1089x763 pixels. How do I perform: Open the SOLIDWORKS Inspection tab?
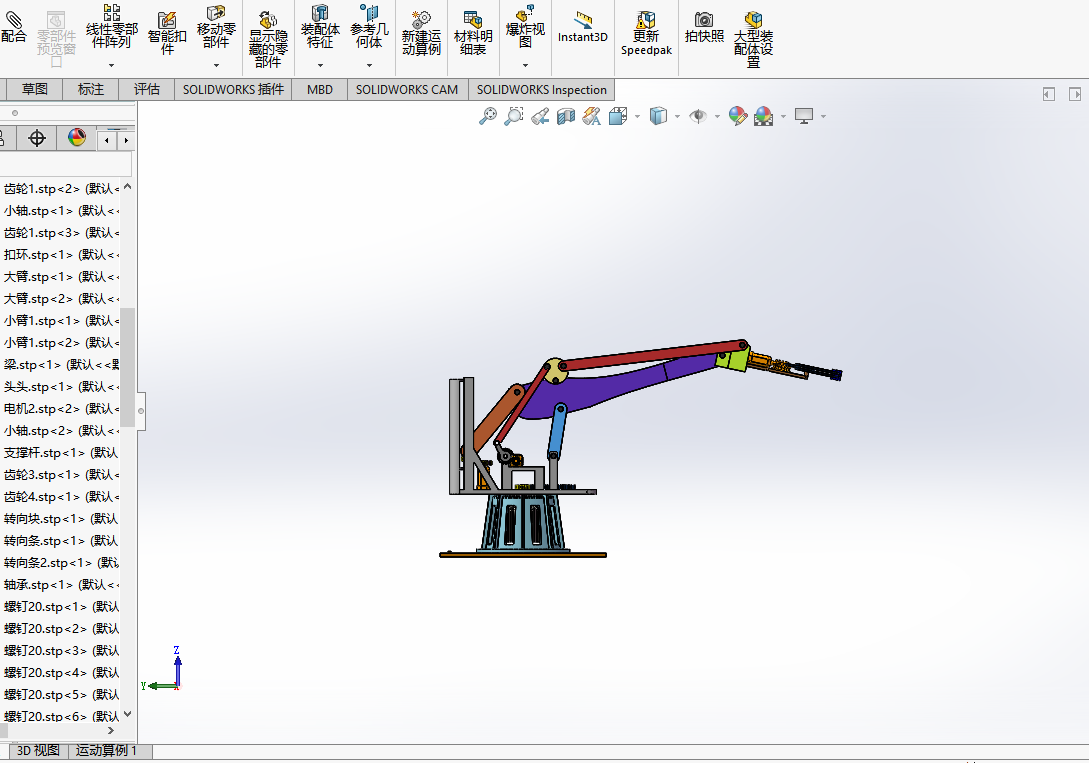point(542,90)
